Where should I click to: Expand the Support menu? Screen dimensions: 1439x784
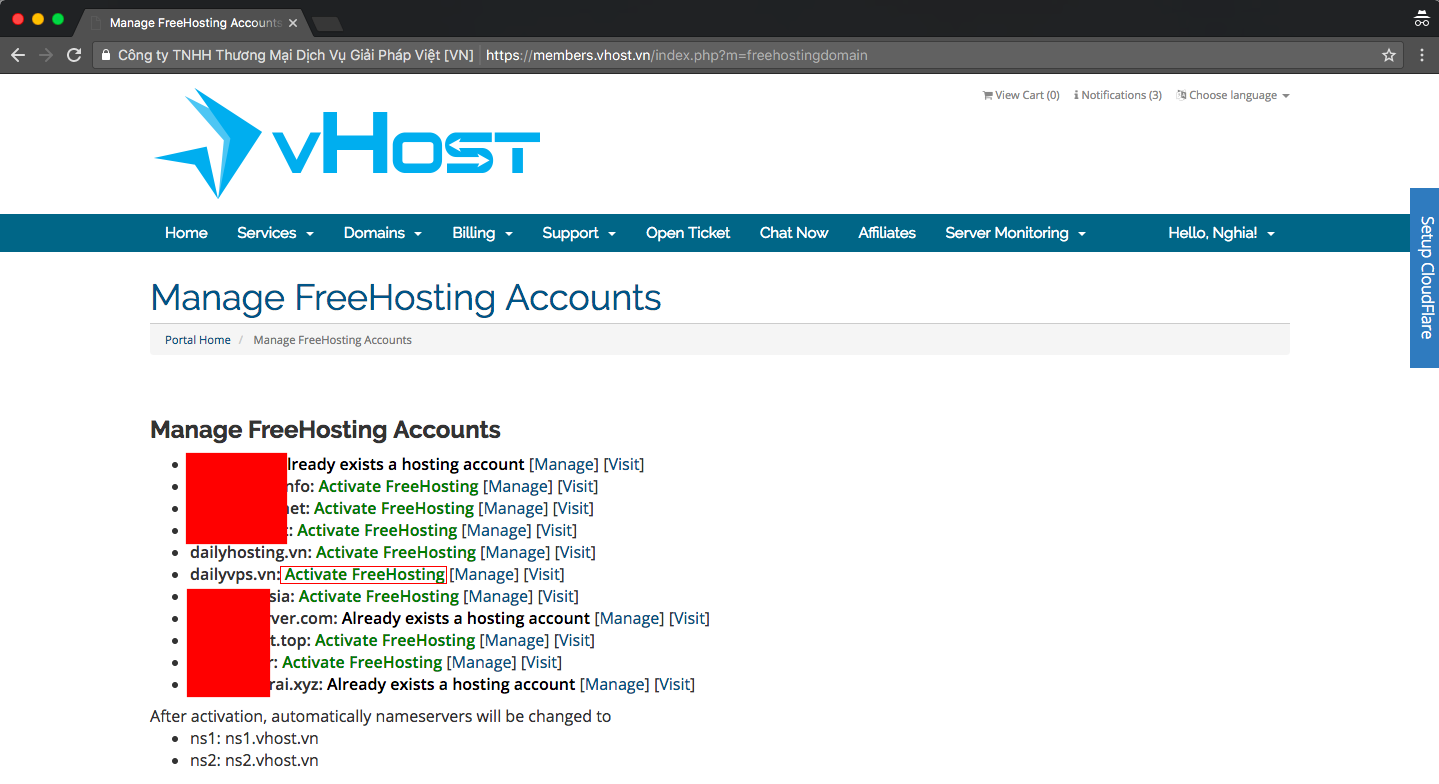tap(579, 233)
